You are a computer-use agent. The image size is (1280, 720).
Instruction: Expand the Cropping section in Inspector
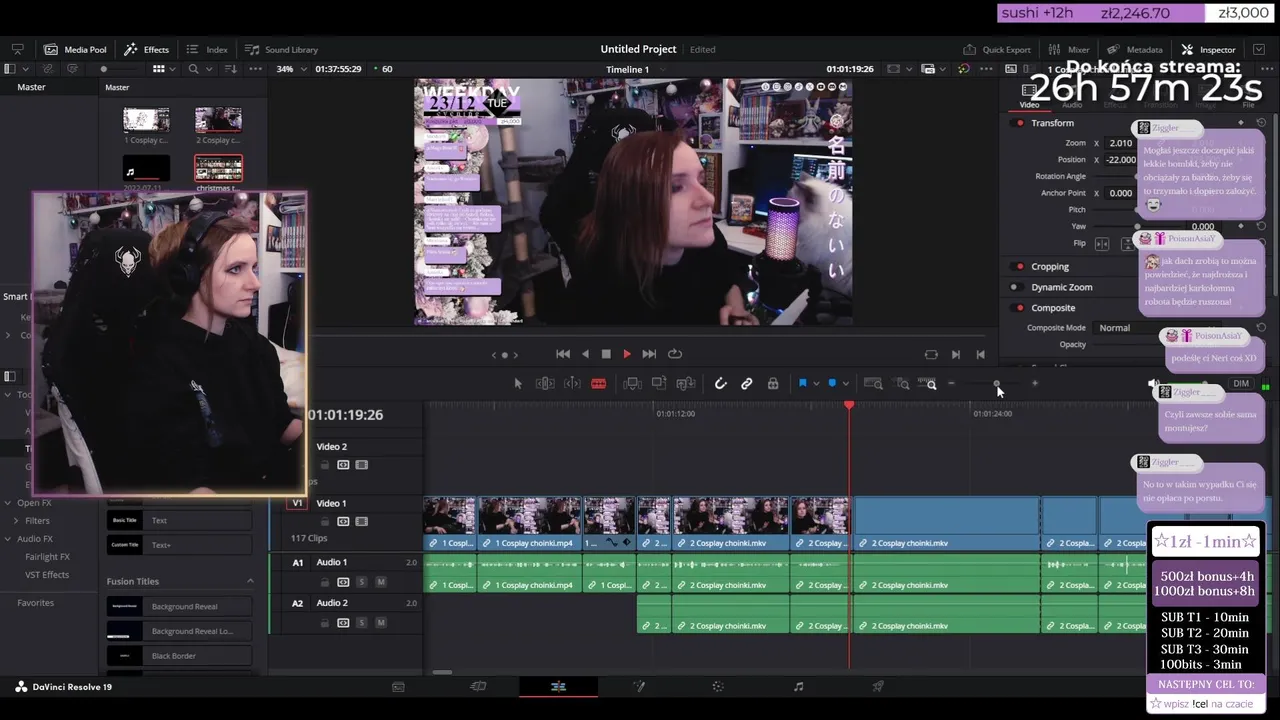(1050, 267)
